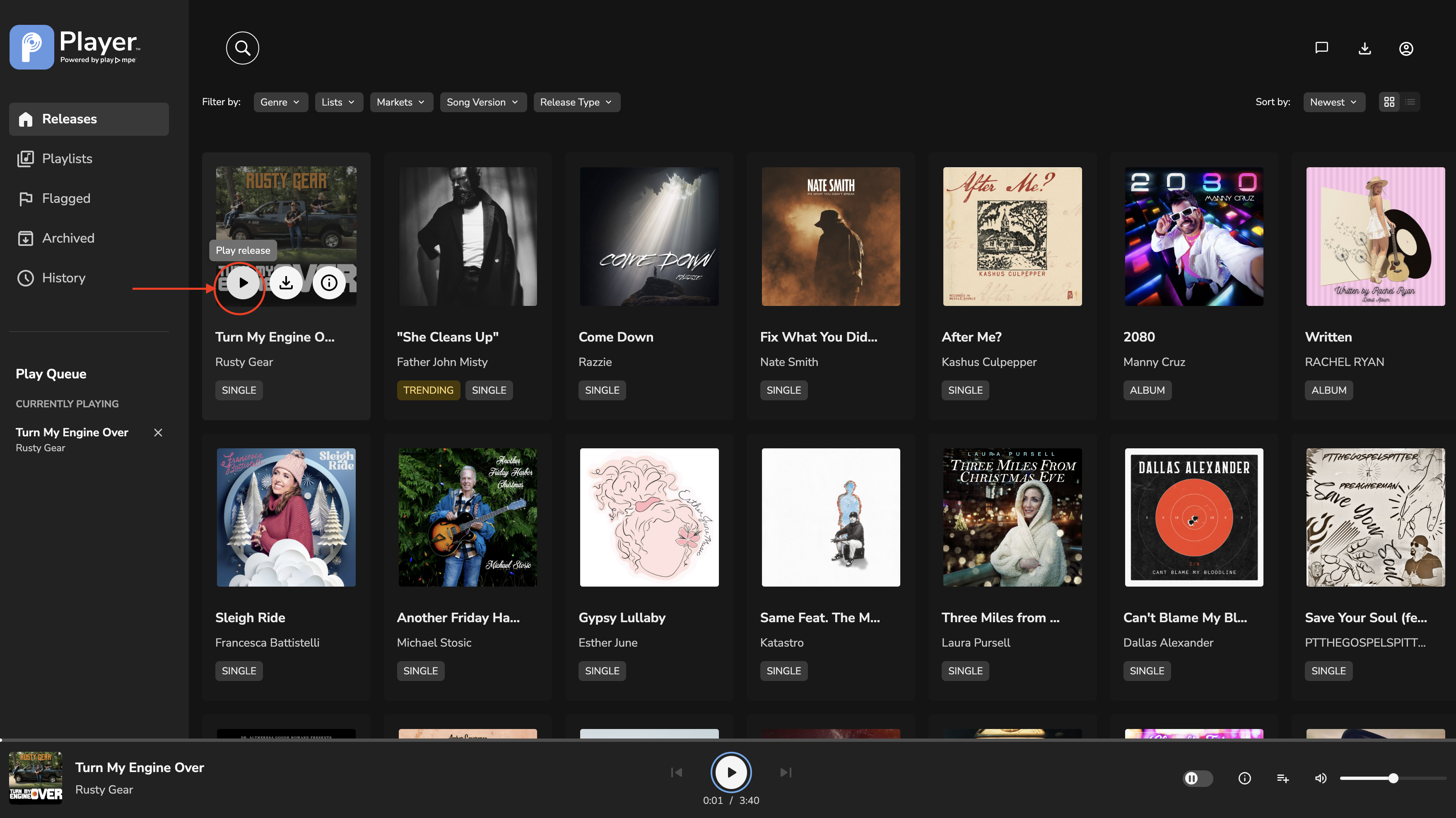1456x818 pixels.
Task: Open Dallas Alexander cover art
Action: pyautogui.click(x=1194, y=517)
